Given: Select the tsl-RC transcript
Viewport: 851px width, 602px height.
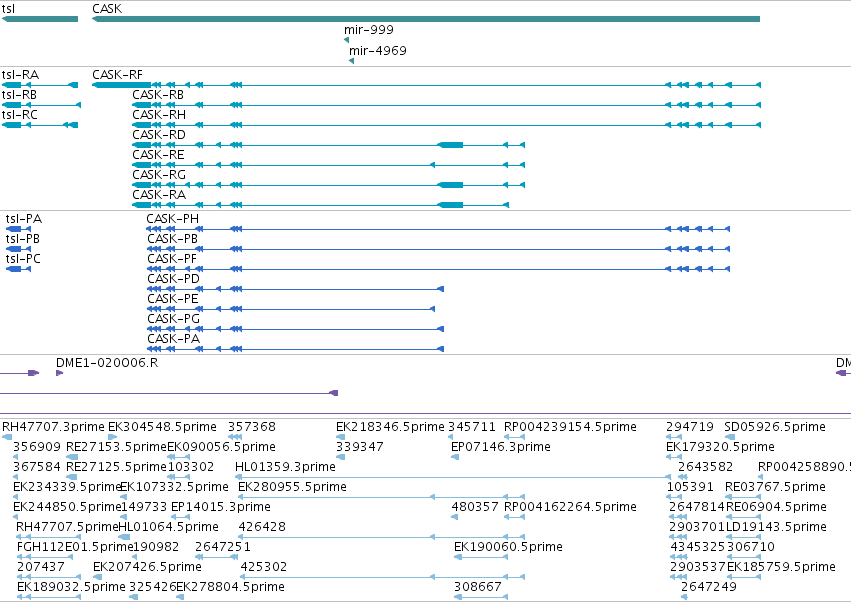Looking at the screenshot, I should pyautogui.click(x=40, y=125).
